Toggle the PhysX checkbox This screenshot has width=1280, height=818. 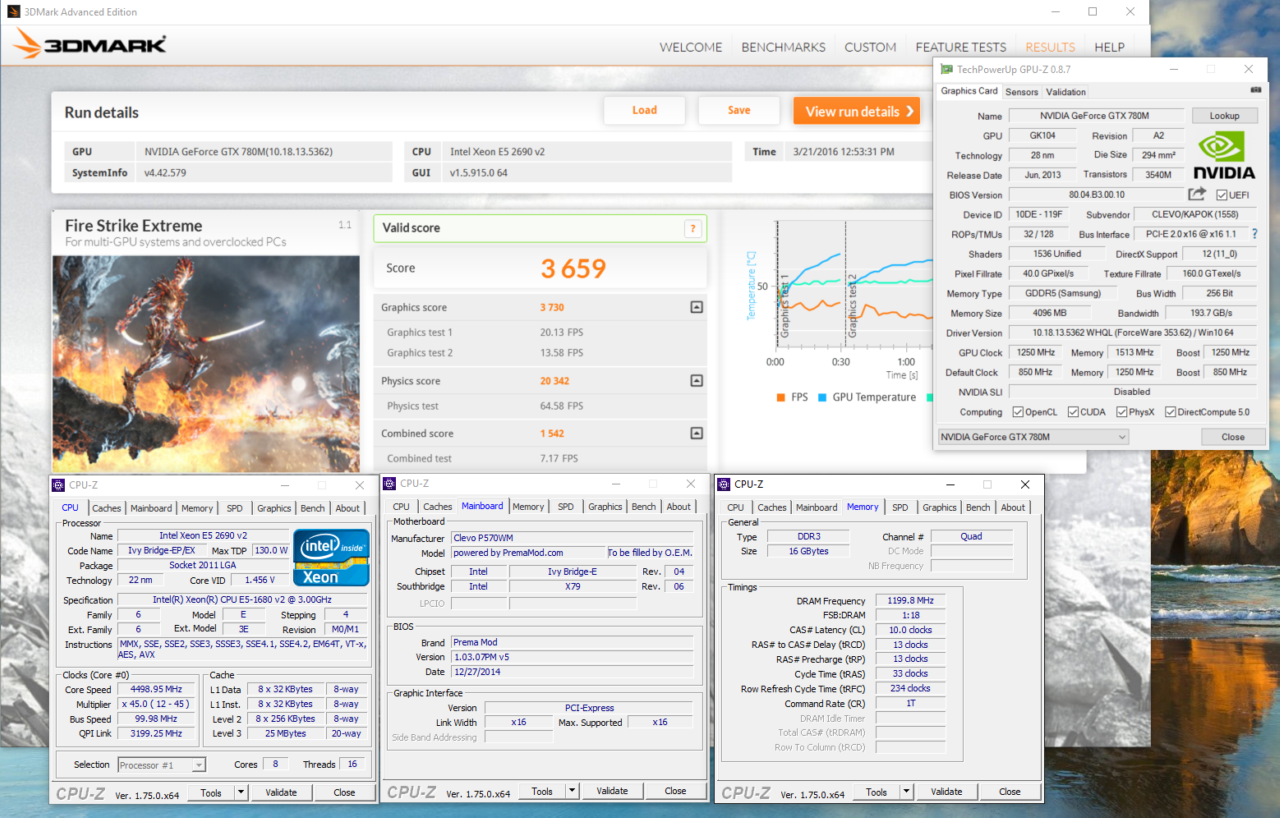(1122, 412)
